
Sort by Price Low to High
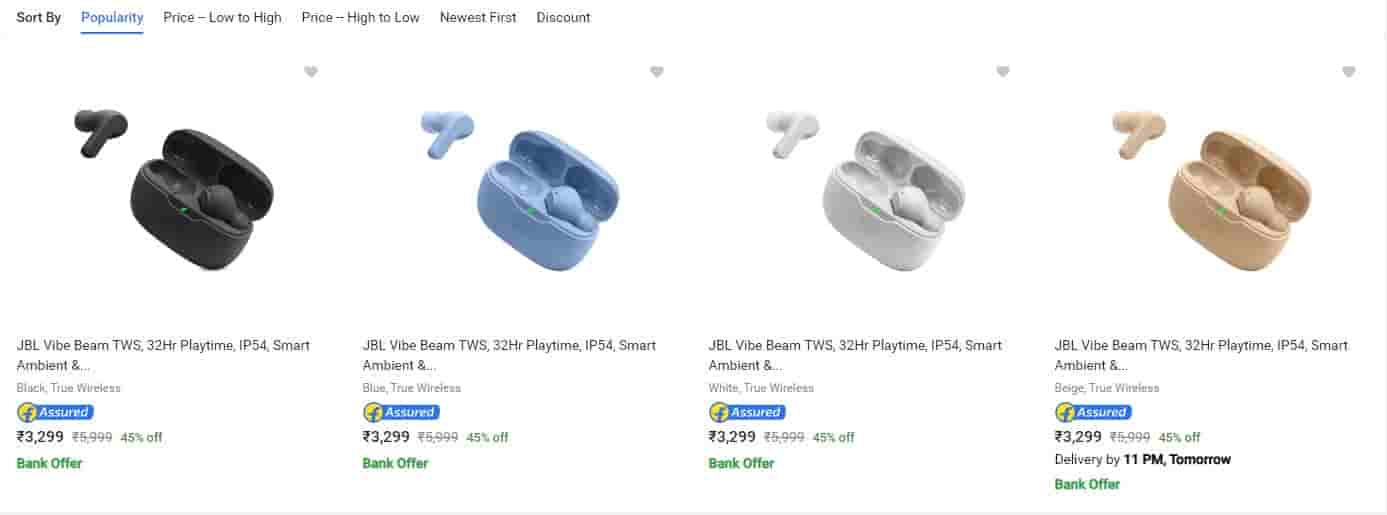(222, 17)
